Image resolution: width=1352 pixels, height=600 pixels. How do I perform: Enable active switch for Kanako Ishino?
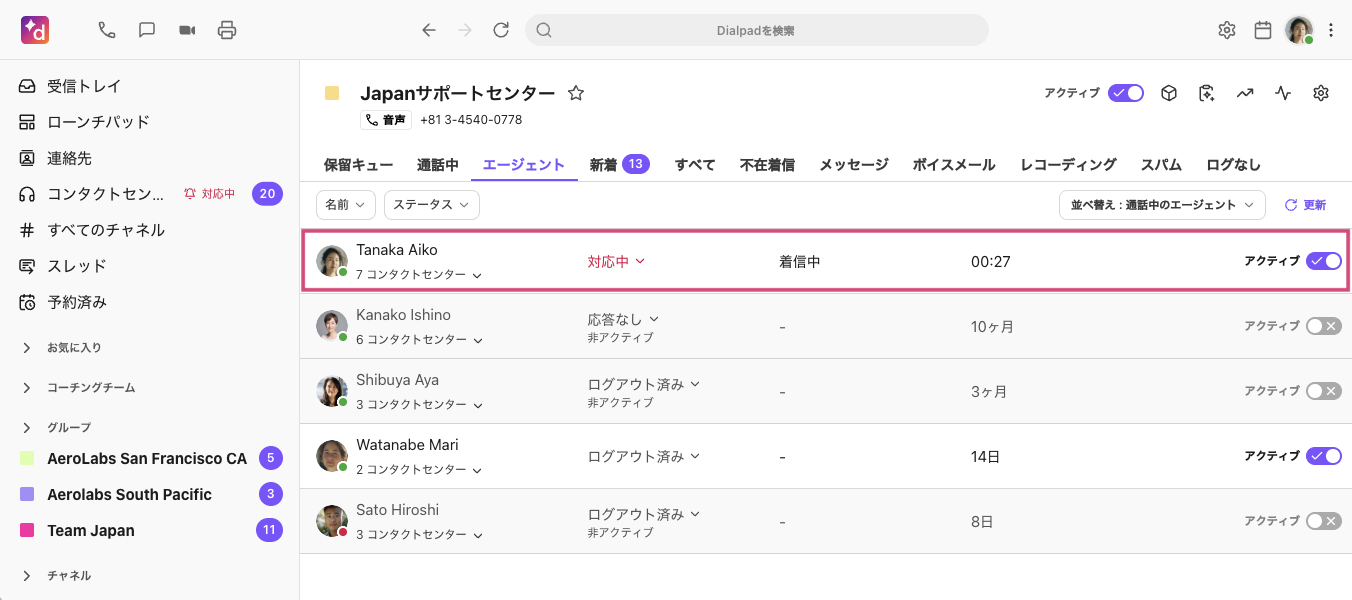tap(1323, 326)
